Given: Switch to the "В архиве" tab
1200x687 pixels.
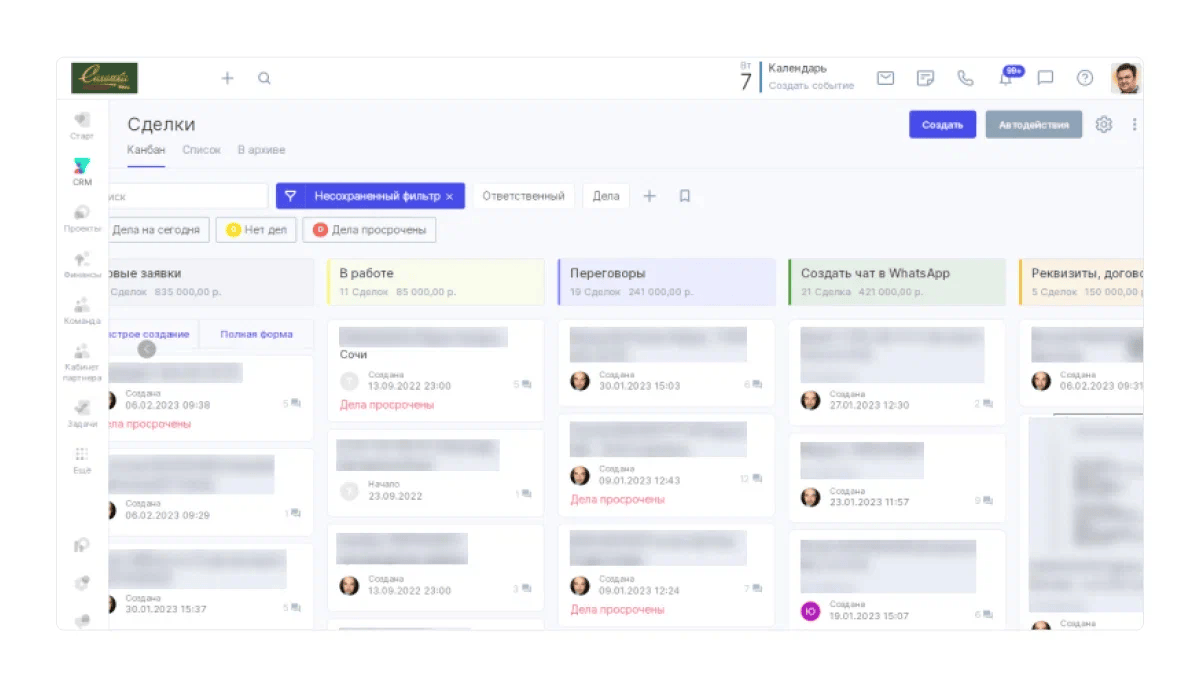Looking at the screenshot, I should tap(261, 150).
